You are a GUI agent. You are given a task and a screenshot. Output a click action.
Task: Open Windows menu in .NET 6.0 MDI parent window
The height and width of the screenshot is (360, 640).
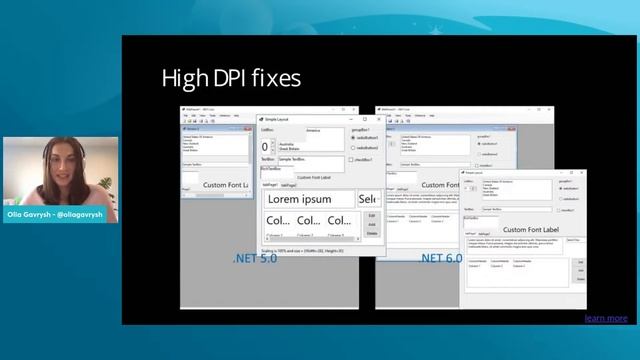point(420,116)
